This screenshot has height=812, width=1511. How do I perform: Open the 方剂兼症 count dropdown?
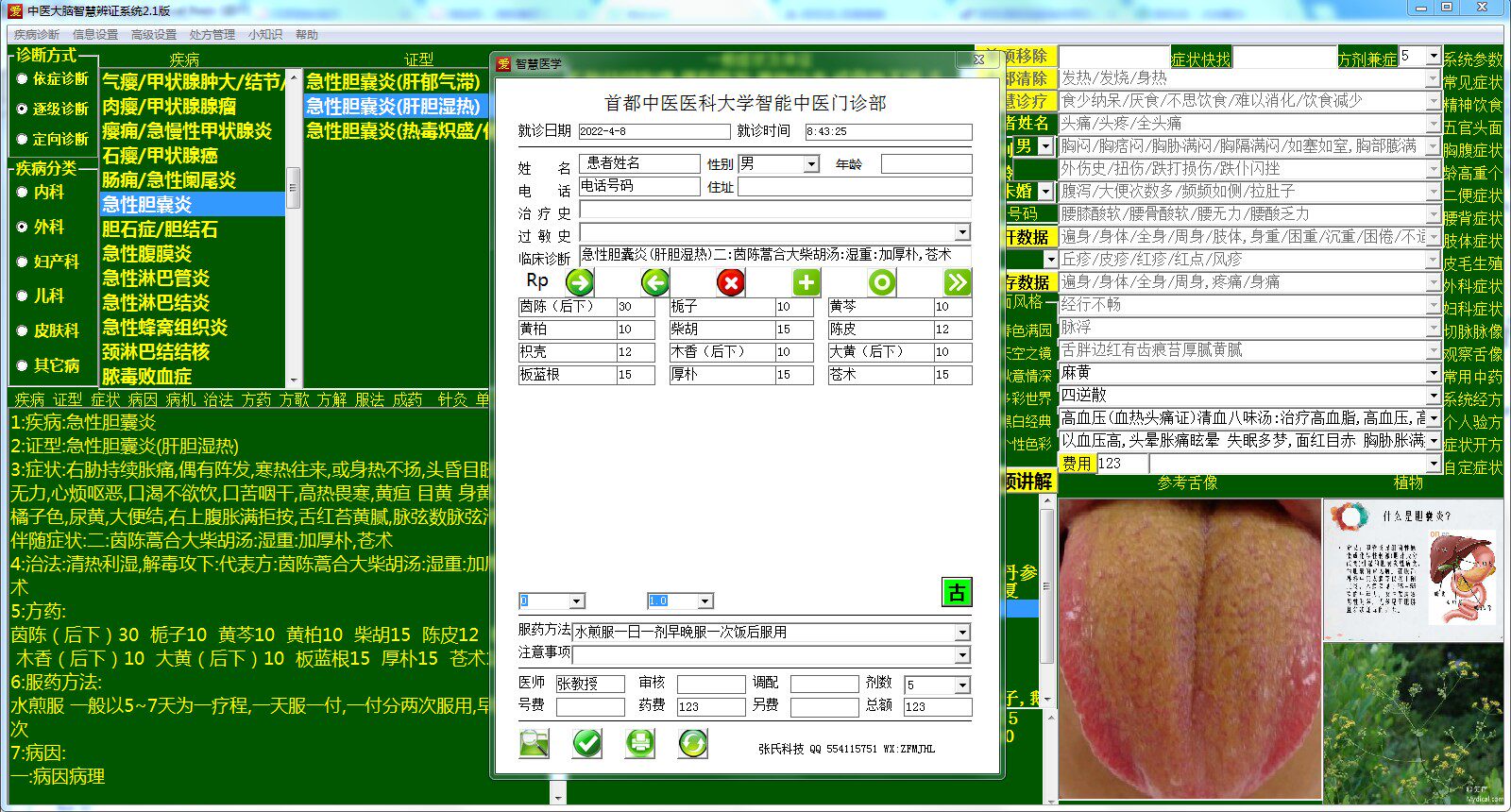click(1434, 57)
